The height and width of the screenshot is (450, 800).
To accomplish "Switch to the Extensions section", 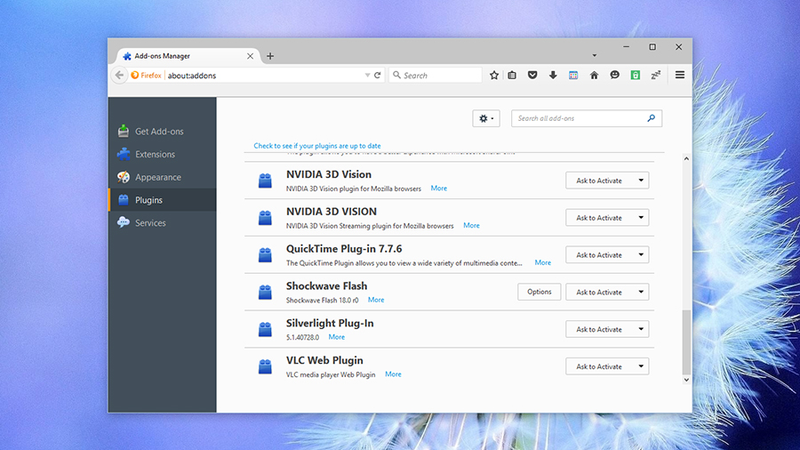I will click(x=162, y=154).
